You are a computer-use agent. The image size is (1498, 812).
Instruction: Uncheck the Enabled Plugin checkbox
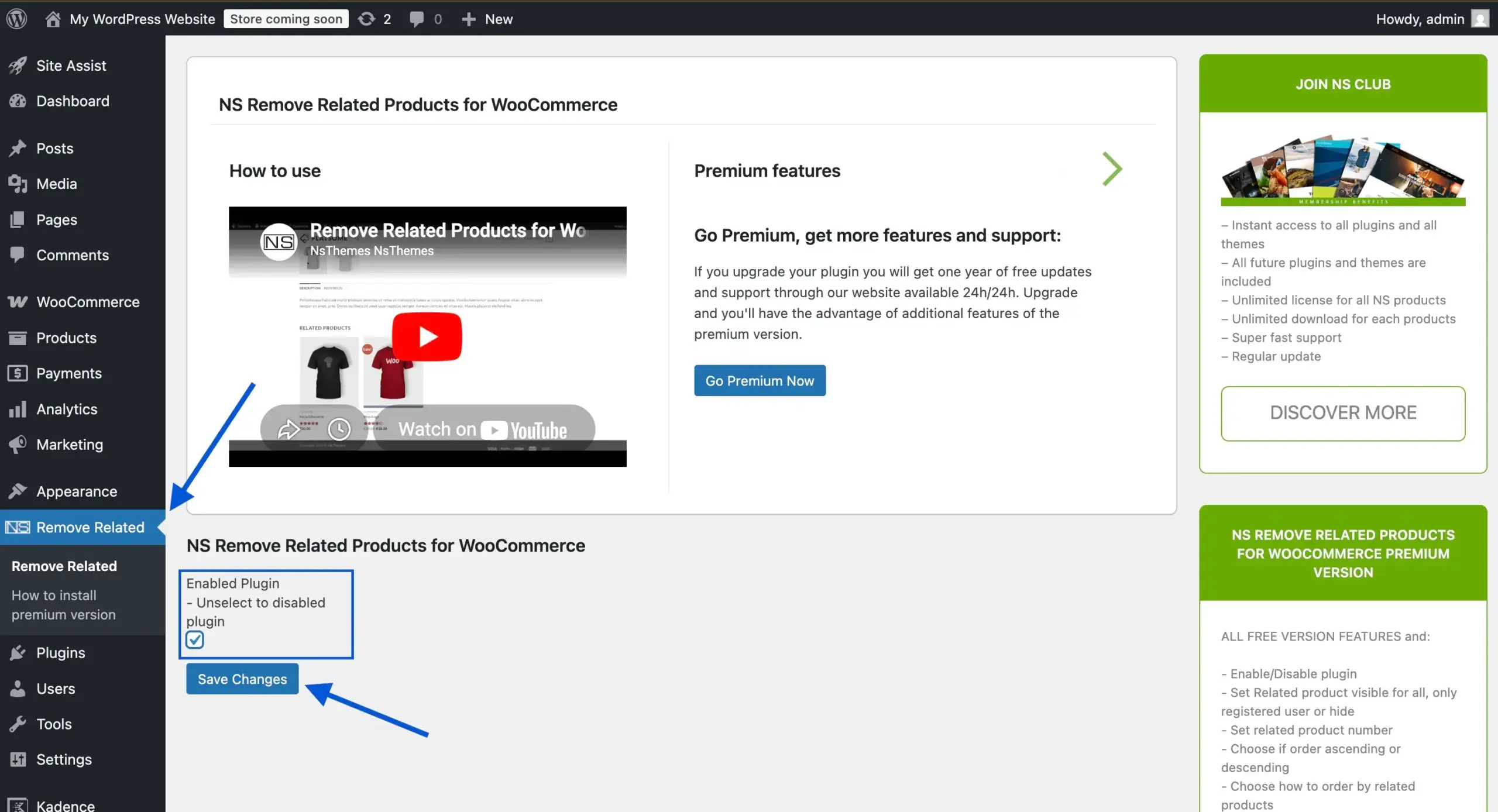click(x=195, y=639)
